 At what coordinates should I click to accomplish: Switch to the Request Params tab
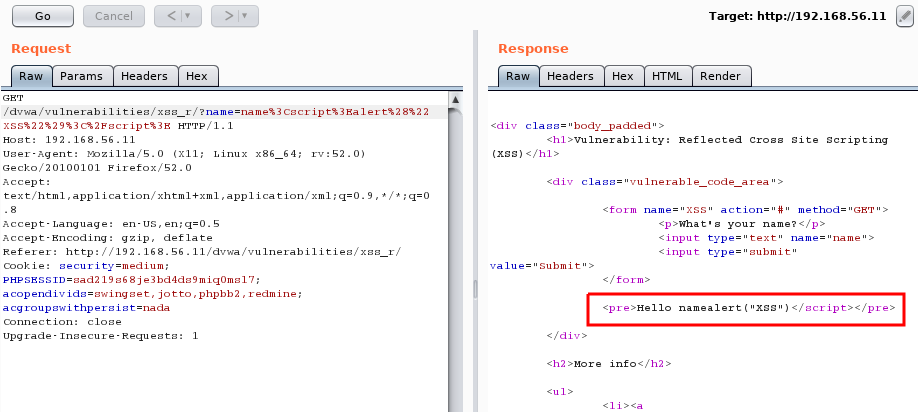pyautogui.click(x=81, y=76)
